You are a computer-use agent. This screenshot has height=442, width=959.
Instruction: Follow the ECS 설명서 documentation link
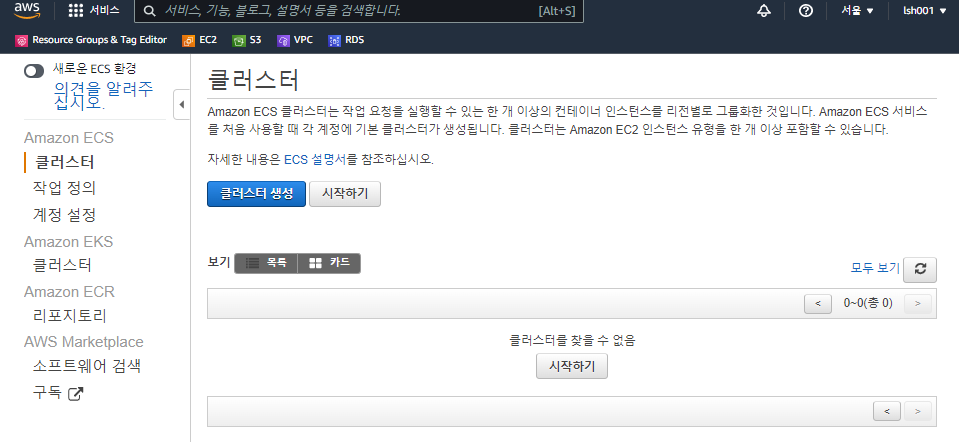[x=315, y=160]
